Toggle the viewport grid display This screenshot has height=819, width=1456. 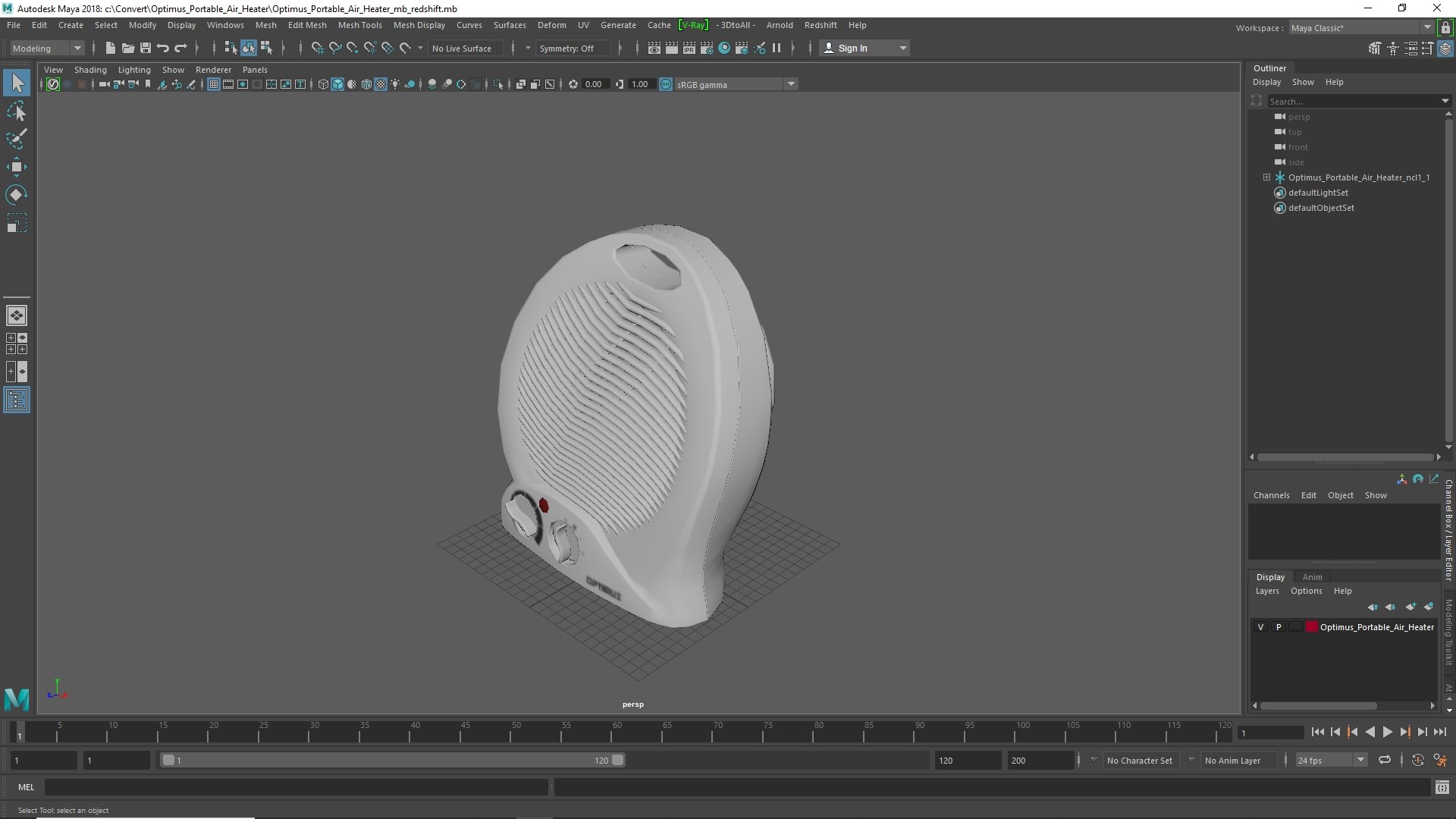[x=214, y=84]
